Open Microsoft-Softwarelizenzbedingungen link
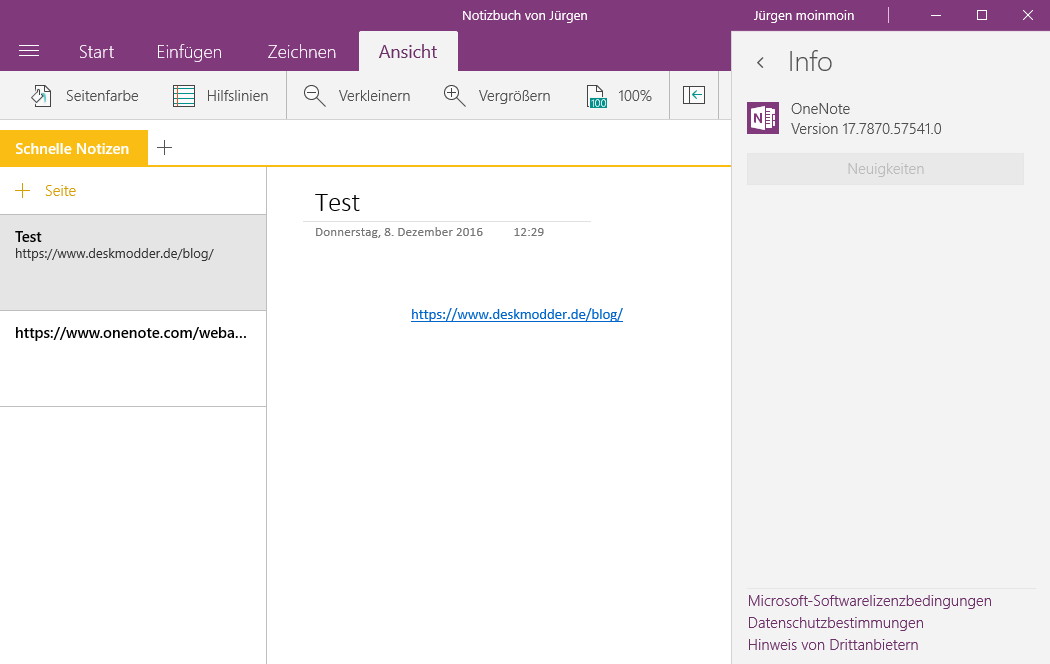Screen dimensions: 1050x664 click(x=869, y=601)
